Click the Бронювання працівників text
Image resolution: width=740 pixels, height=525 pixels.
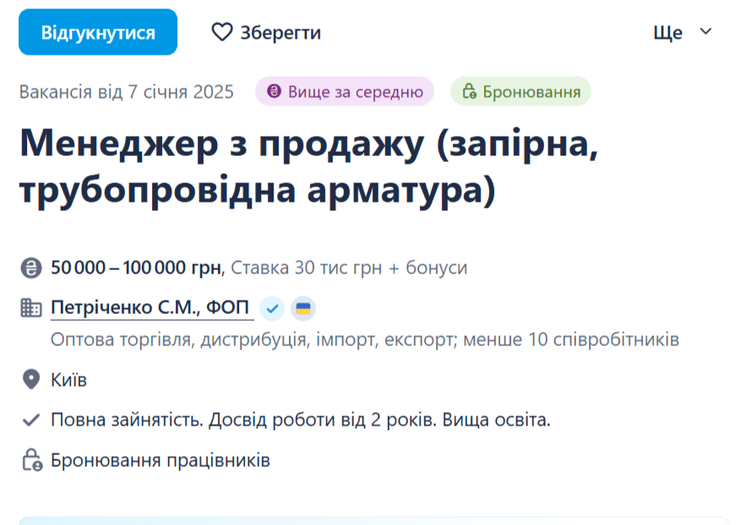point(160,460)
